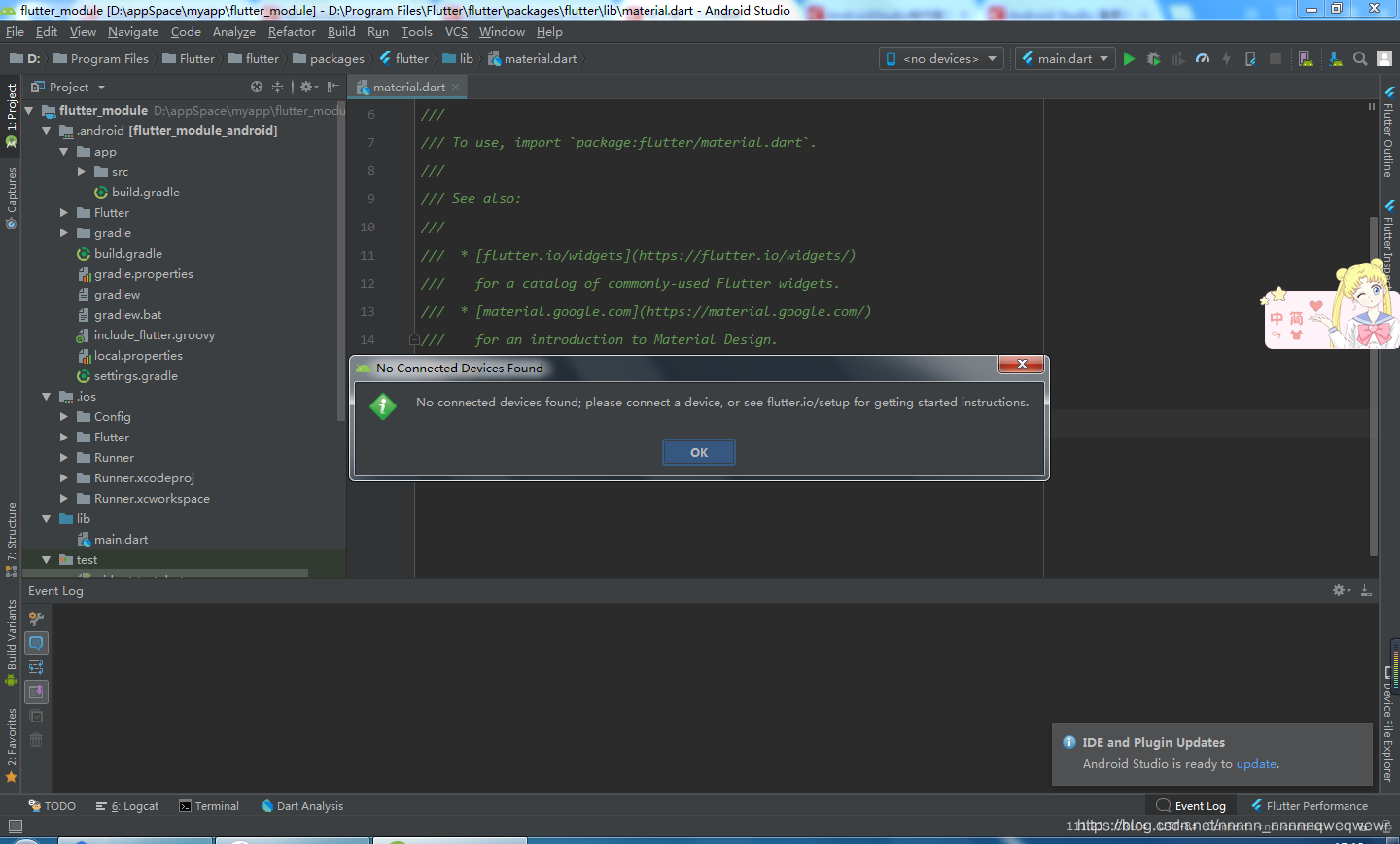Click the editor vertical scrollbar

1374,384
